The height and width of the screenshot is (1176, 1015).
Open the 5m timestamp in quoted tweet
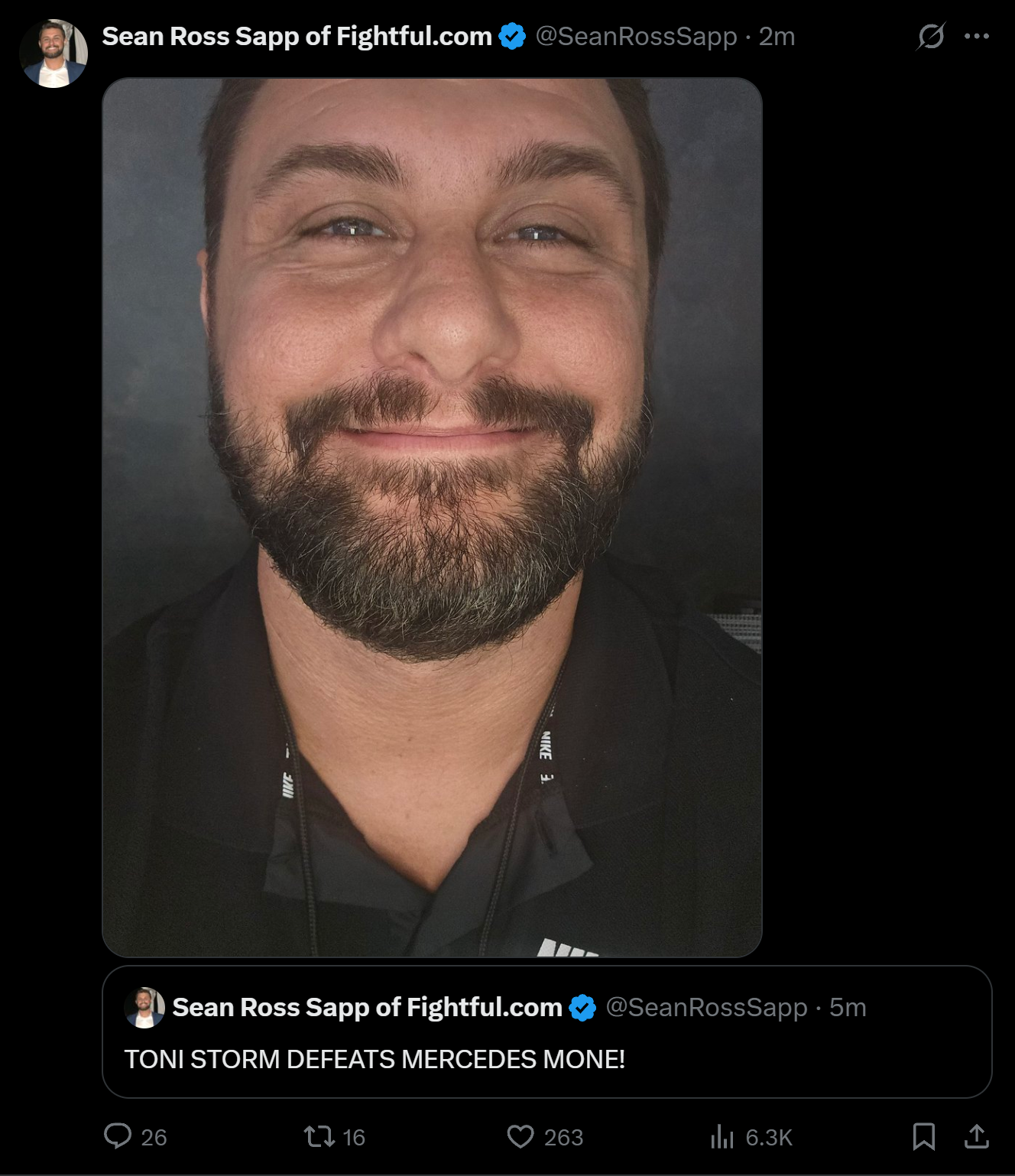tap(848, 1008)
